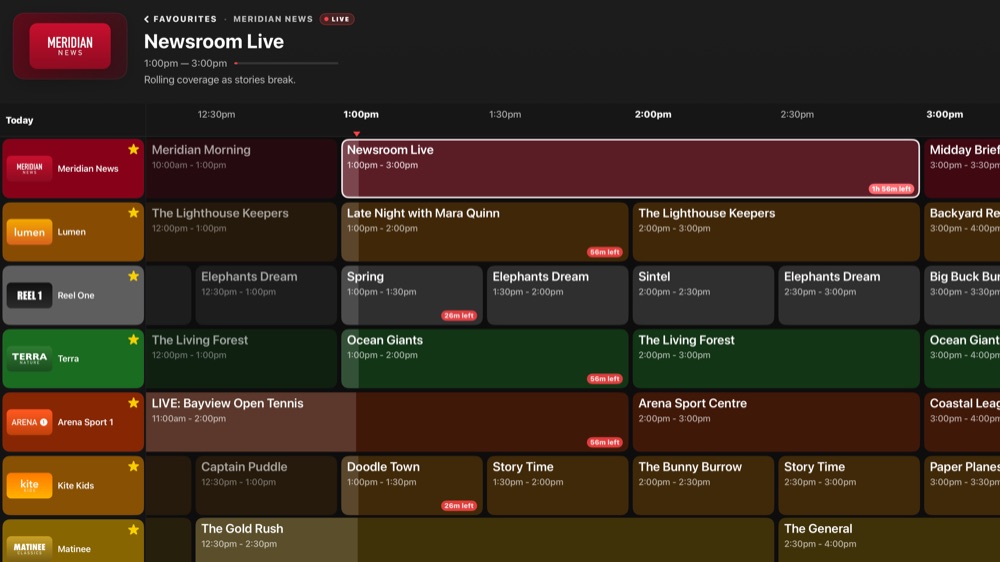The image size is (1000, 562).
Task: Click the 'MERIDIAN NEWS' breadcrumb text
Action: click(x=273, y=19)
